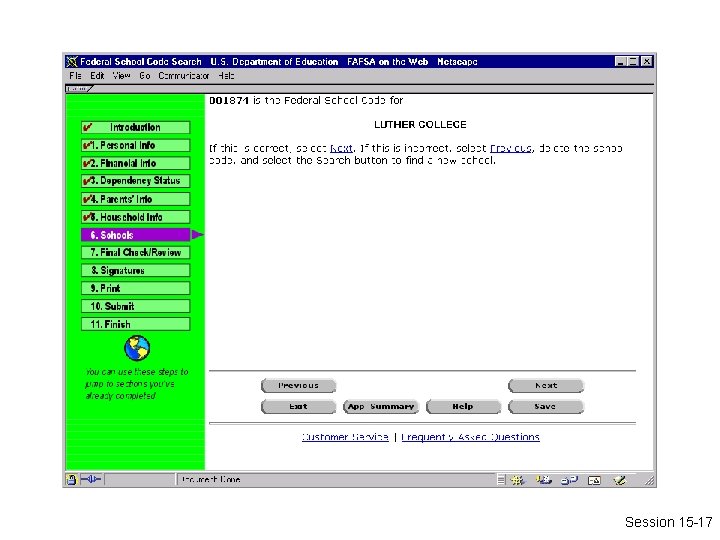This screenshot has height=540, width=720.
Task: Open the Customer Service link
Action: click(x=345, y=437)
